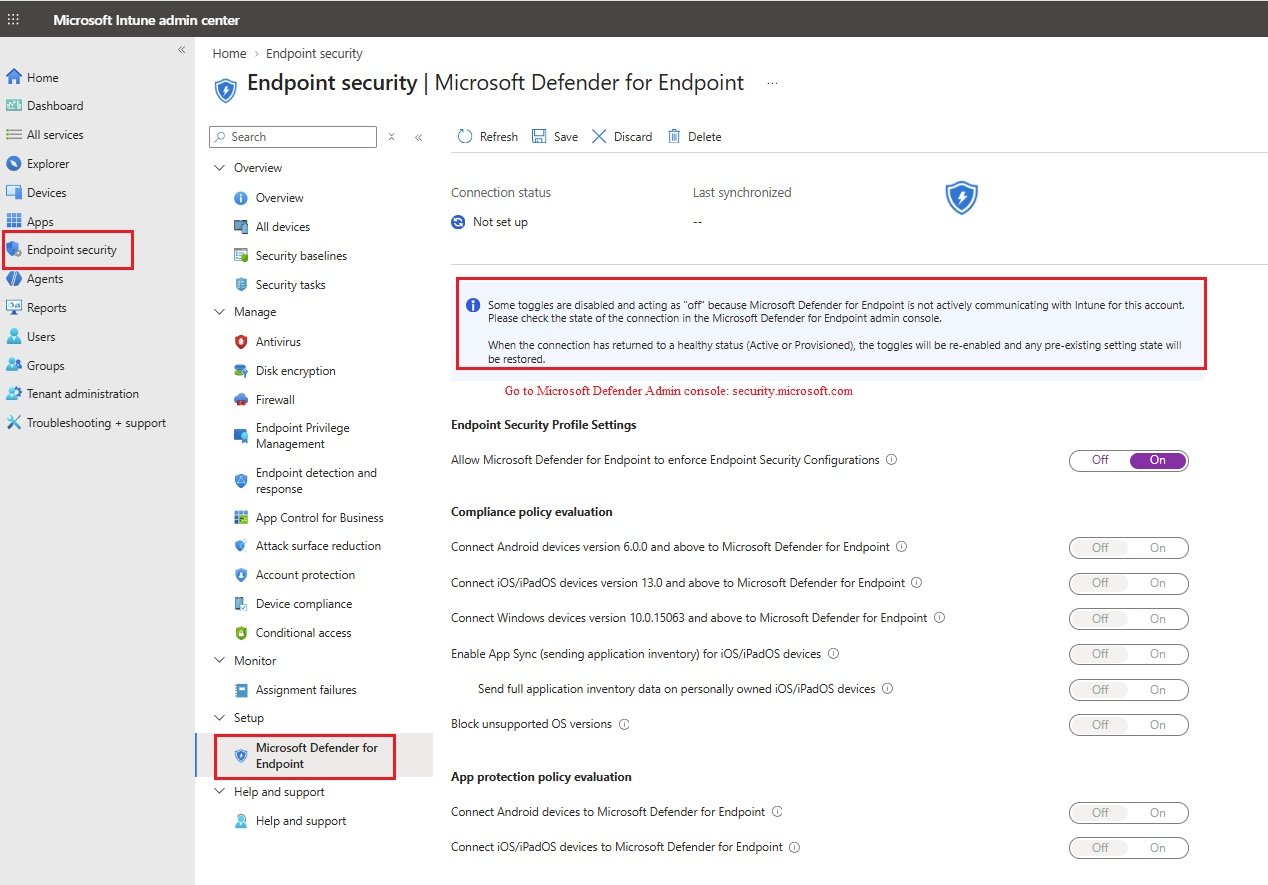
Task: Open Assignment failures under Monitor
Action: (306, 690)
